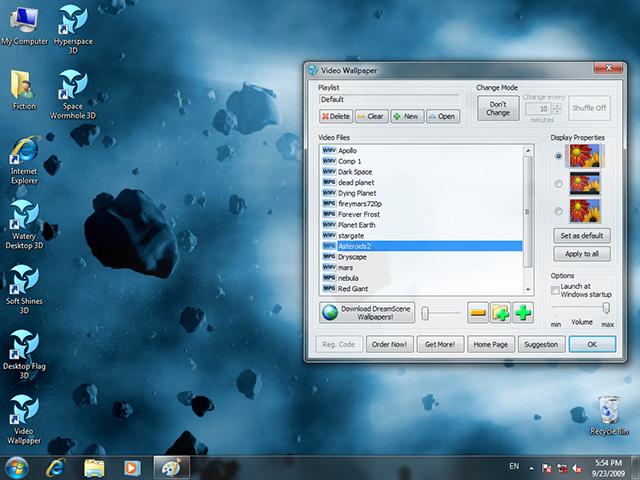Select the third display properties radio option
This screenshot has width=640, height=480.
coord(558,211)
